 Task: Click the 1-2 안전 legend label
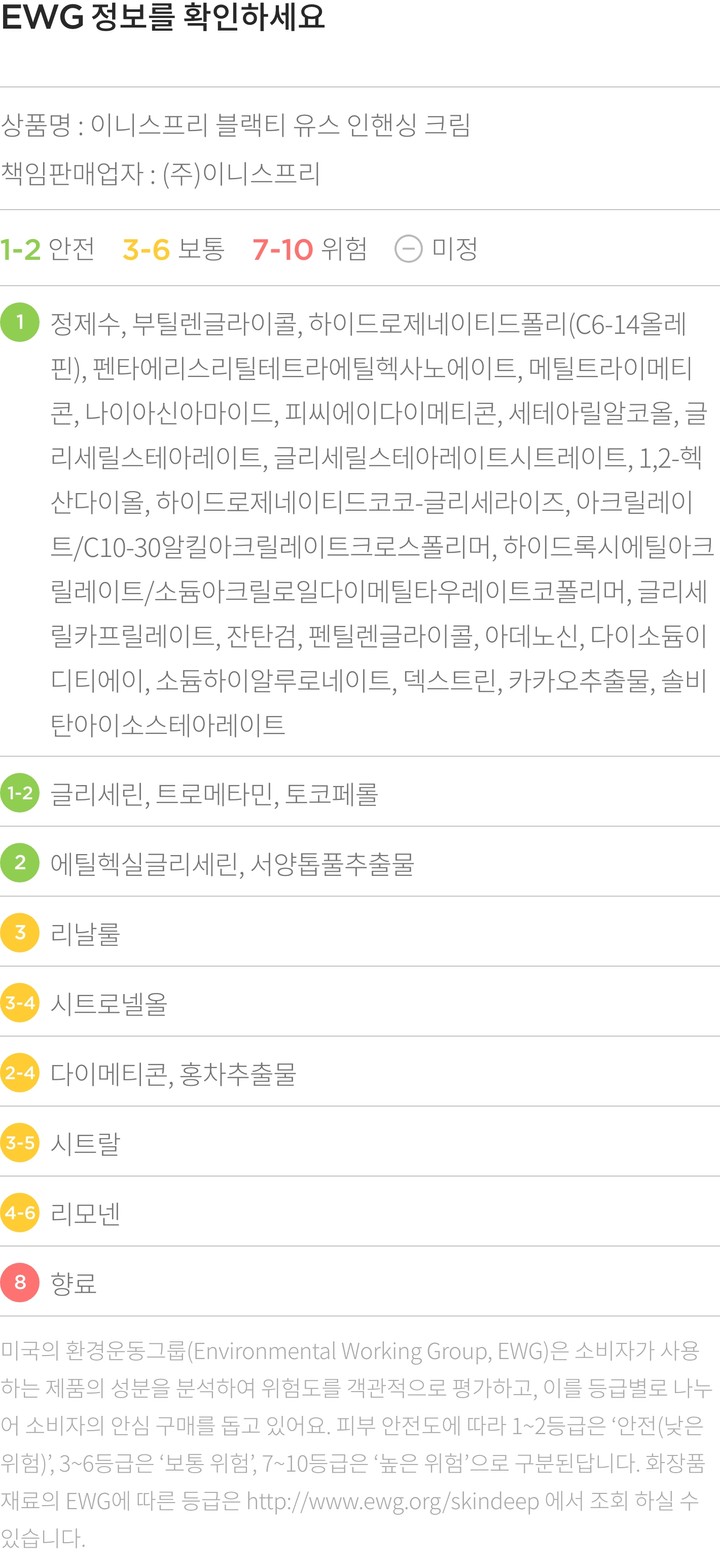(x=48, y=248)
